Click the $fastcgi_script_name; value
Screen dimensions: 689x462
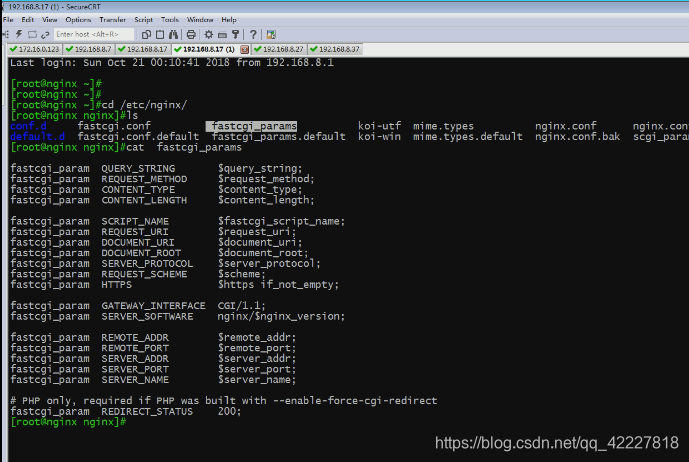pos(282,221)
